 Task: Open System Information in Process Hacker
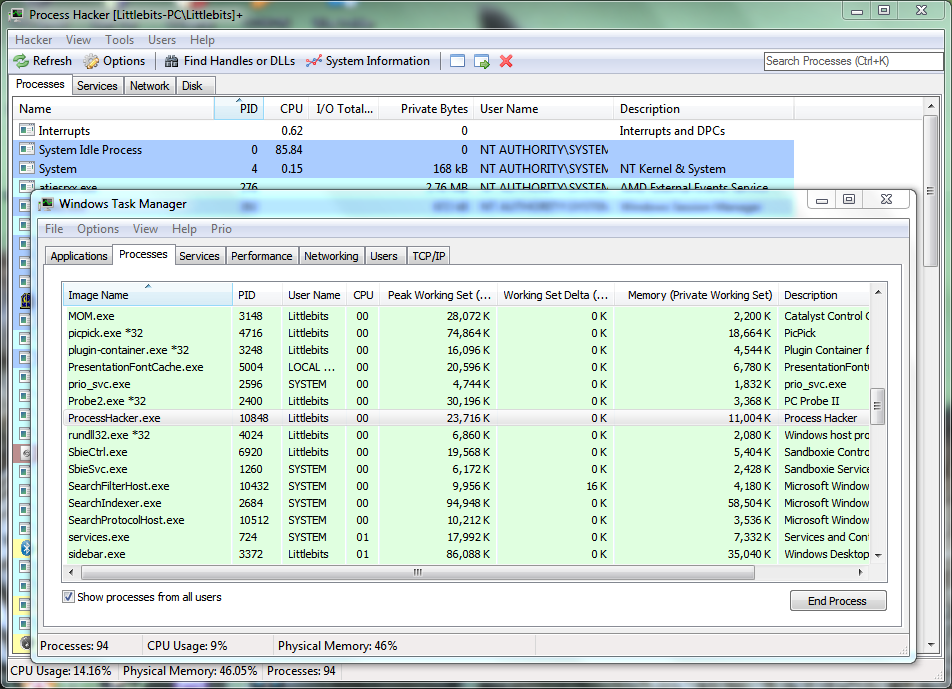[x=368, y=61]
